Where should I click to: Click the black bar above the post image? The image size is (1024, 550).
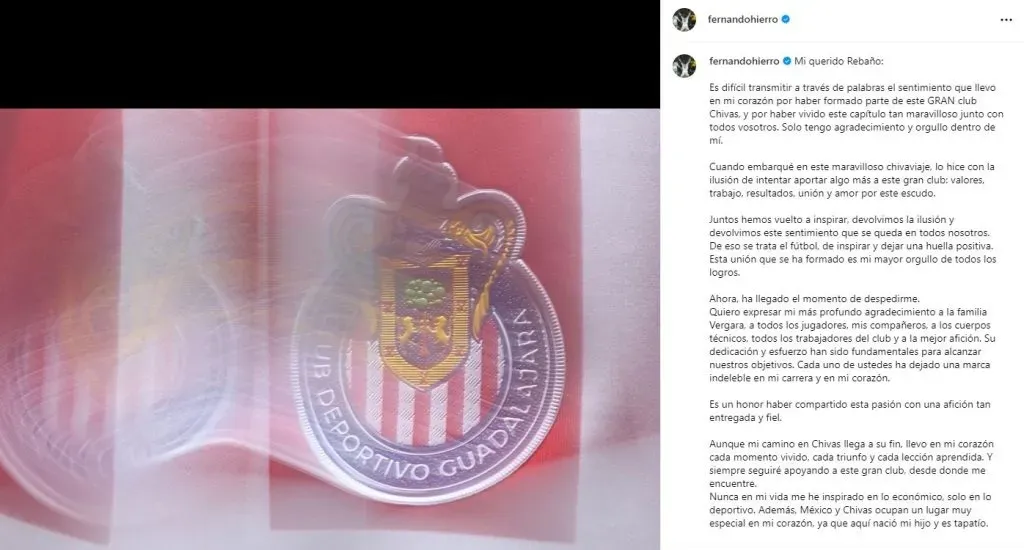[x=330, y=54]
